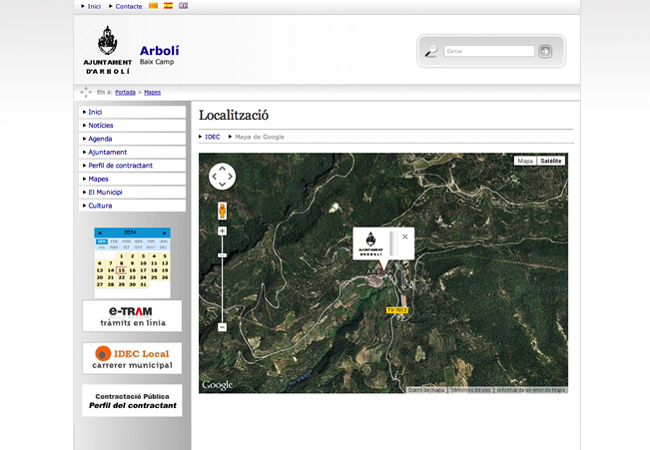Go to next year in calendar

[x=164, y=232]
